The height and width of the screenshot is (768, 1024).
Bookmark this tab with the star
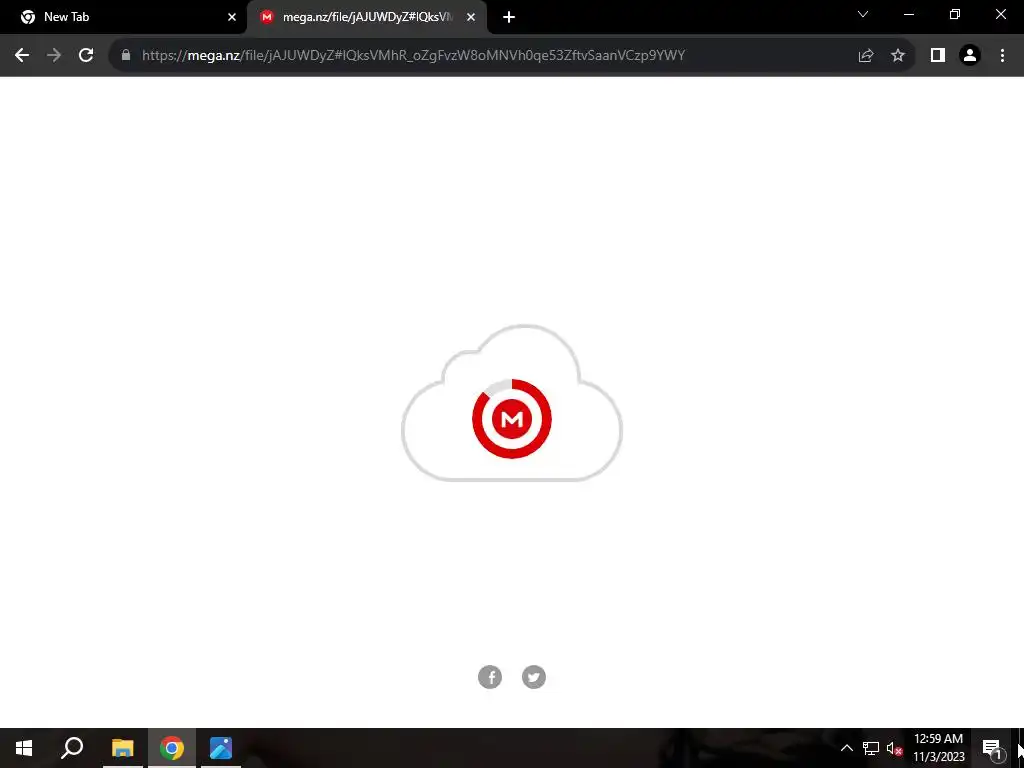coord(898,56)
